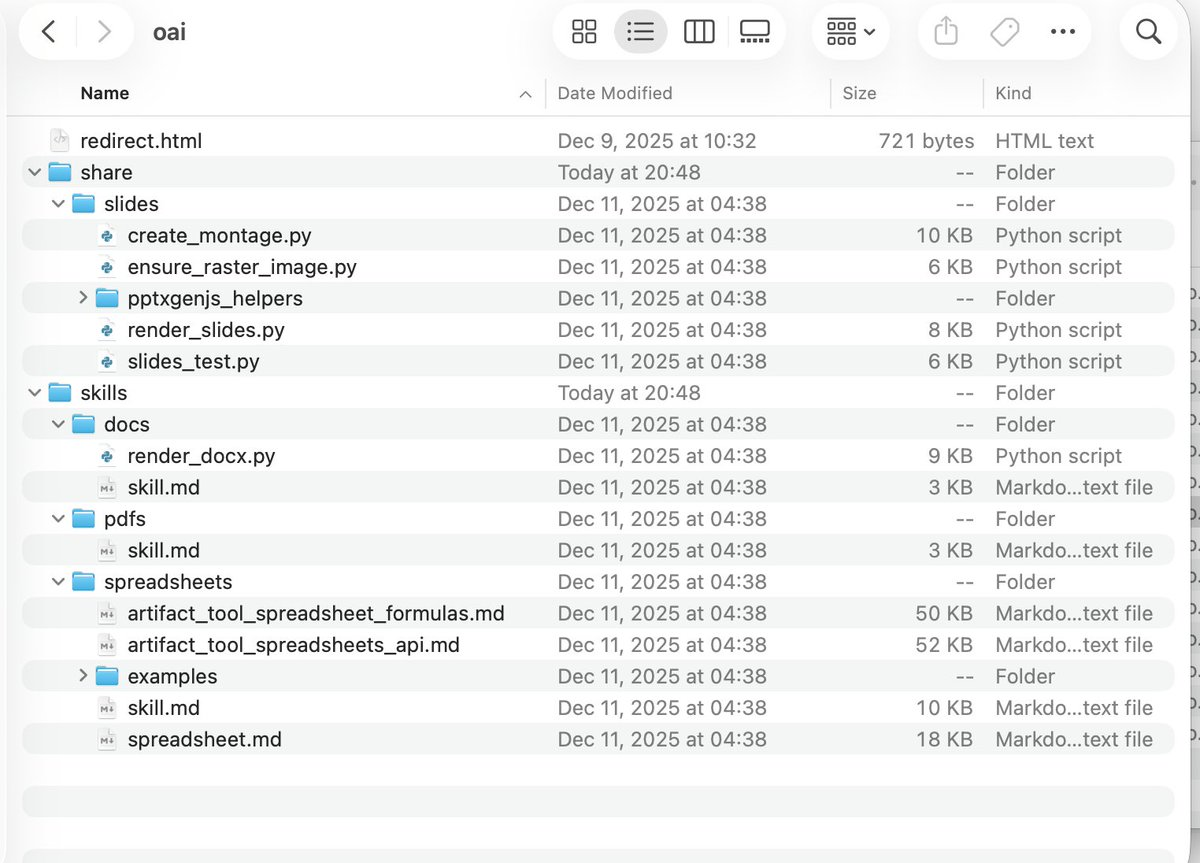This screenshot has width=1200, height=863.
Task: Open the More actions ellipsis menu
Action: (1062, 32)
